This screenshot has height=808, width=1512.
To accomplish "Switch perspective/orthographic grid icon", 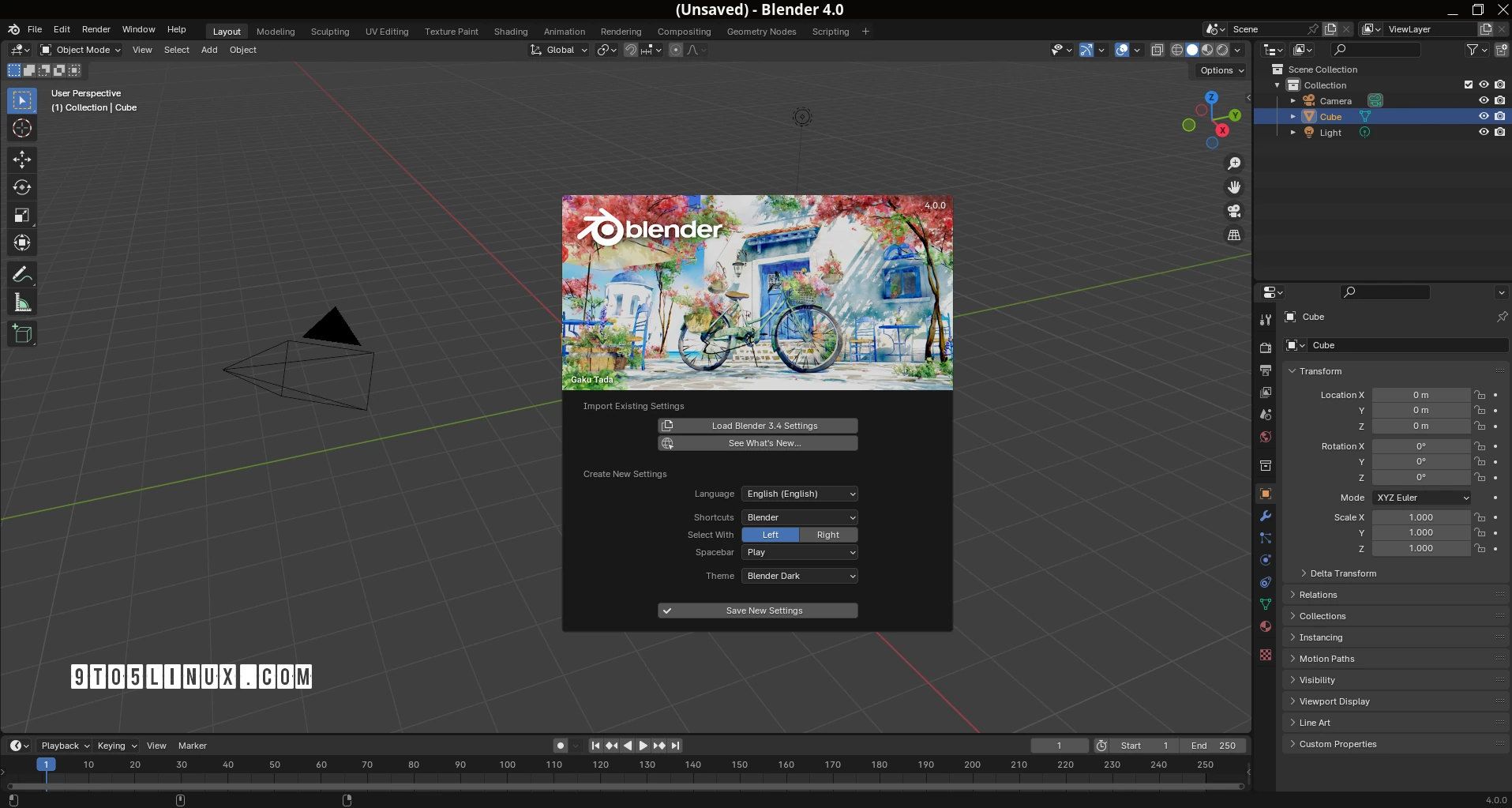I will click(x=1234, y=235).
